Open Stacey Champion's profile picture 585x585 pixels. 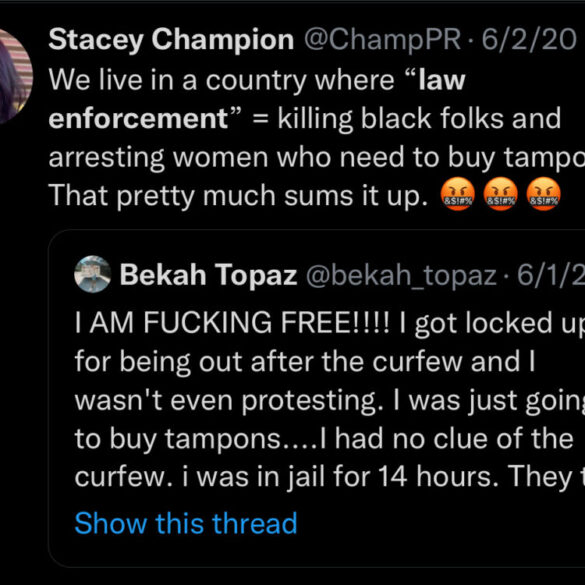(14, 76)
